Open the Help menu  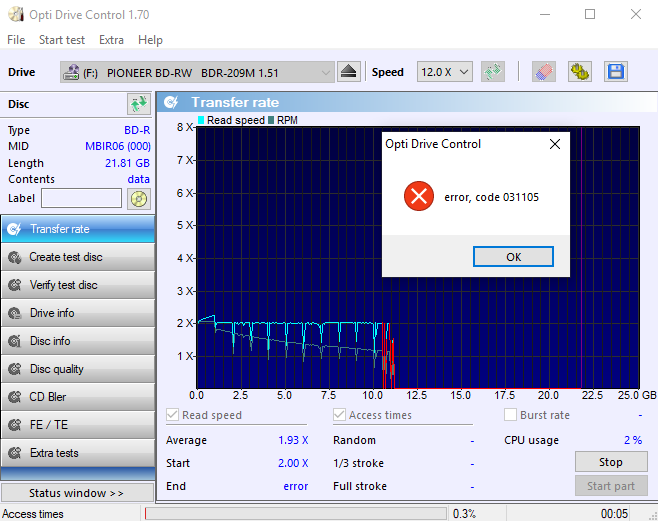[150, 40]
